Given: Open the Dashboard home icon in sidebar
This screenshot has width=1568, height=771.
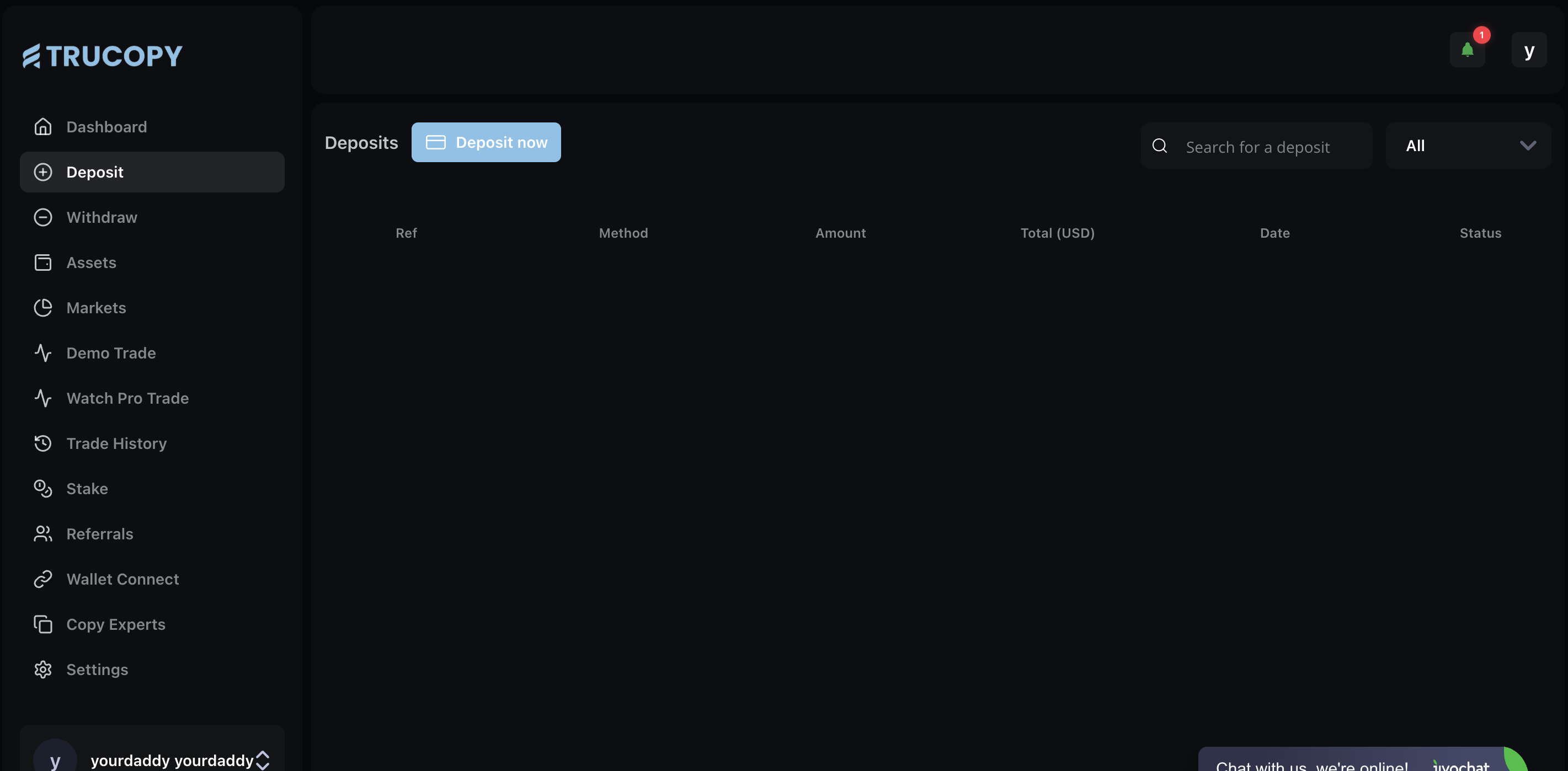Looking at the screenshot, I should pos(42,127).
